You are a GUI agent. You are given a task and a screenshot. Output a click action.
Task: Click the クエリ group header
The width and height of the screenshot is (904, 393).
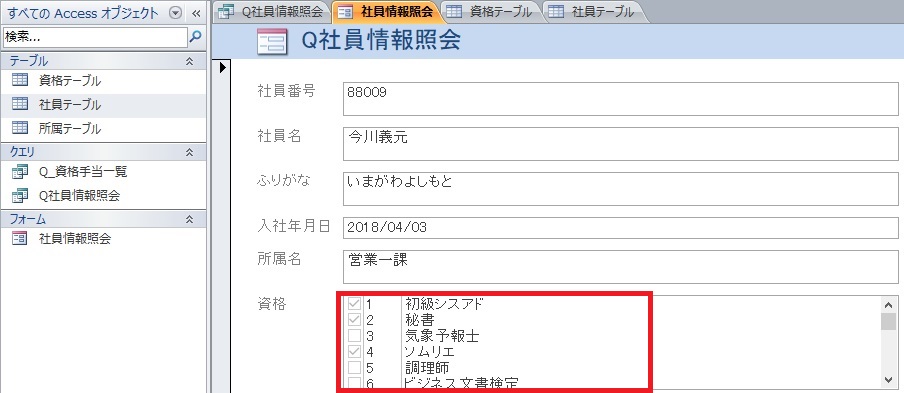point(104,152)
